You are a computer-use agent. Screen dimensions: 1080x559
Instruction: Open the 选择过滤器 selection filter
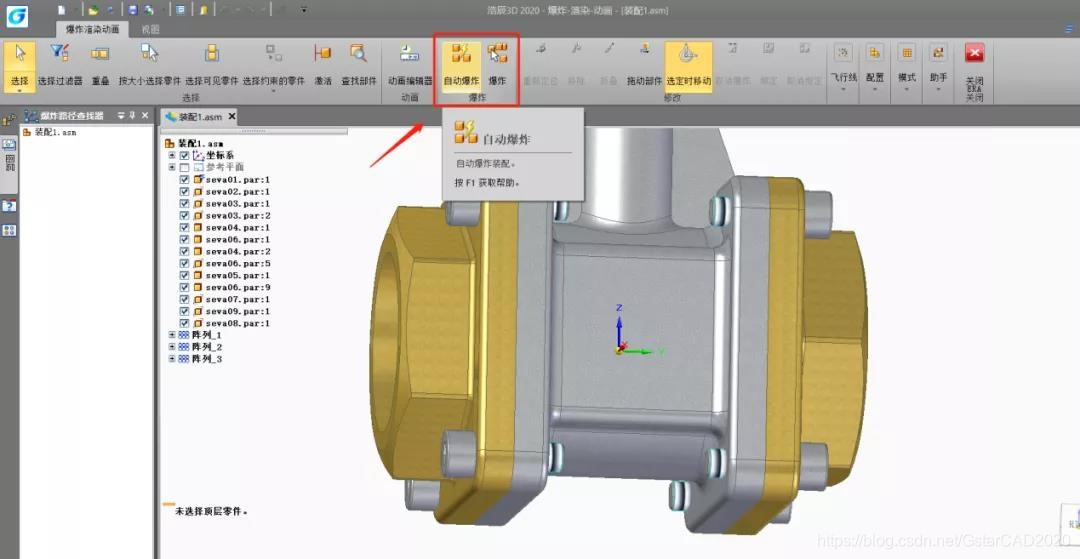pos(60,65)
